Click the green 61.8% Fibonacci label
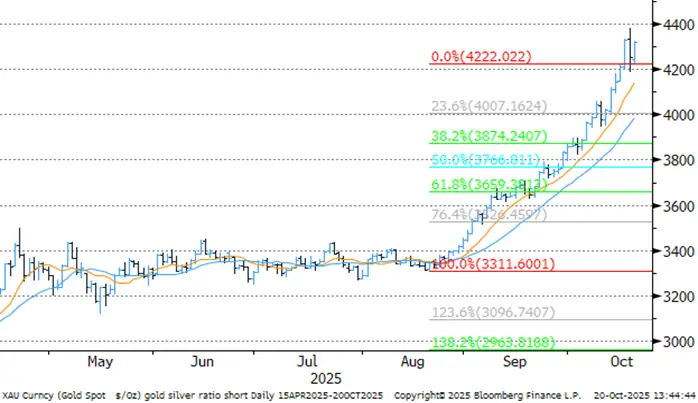The height and width of the screenshot is (403, 698). click(x=485, y=184)
